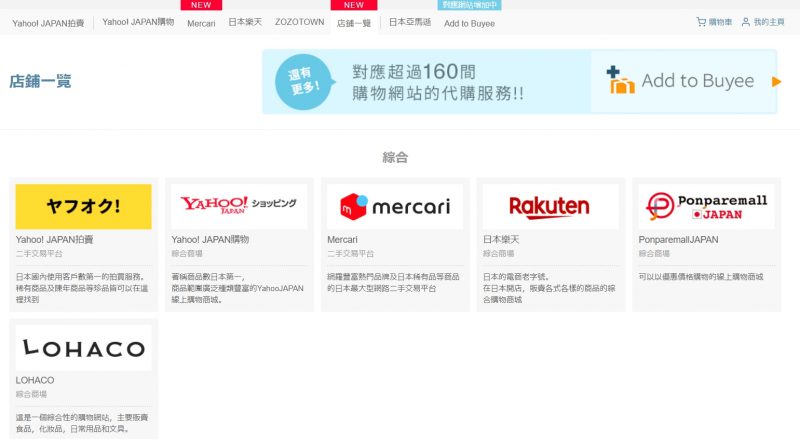Click the 店鋪一覽 page heading

[x=40, y=81]
